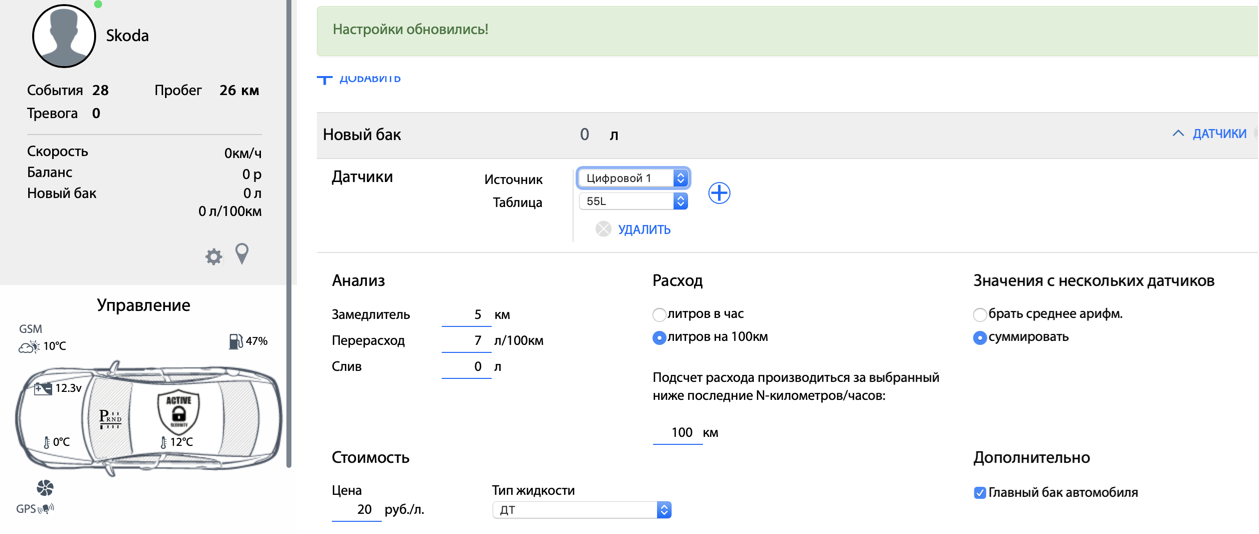Select the "литров в час" radio option

(x=659, y=314)
